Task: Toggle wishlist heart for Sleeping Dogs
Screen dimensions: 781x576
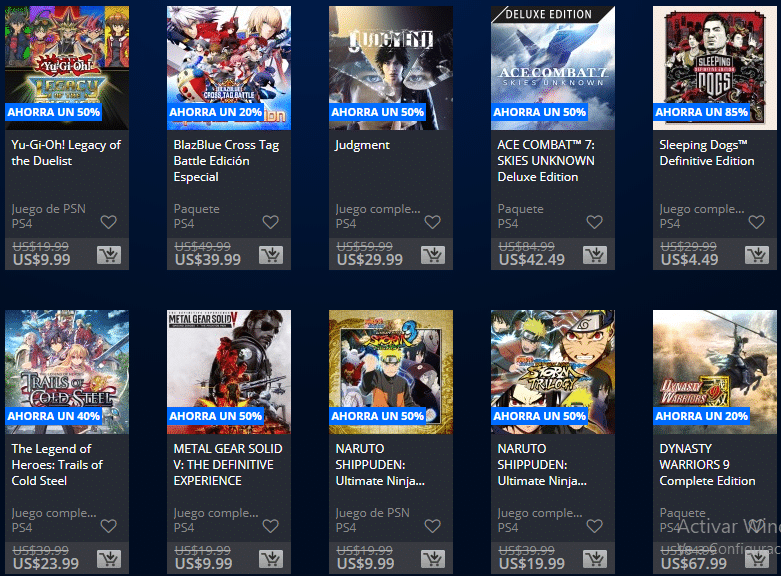Action: point(757,222)
